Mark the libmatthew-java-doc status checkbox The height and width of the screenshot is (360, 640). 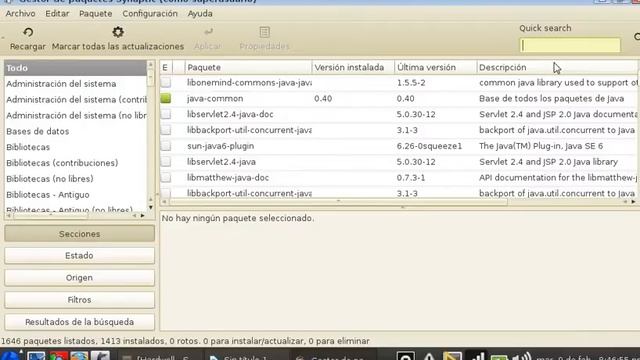point(166,178)
